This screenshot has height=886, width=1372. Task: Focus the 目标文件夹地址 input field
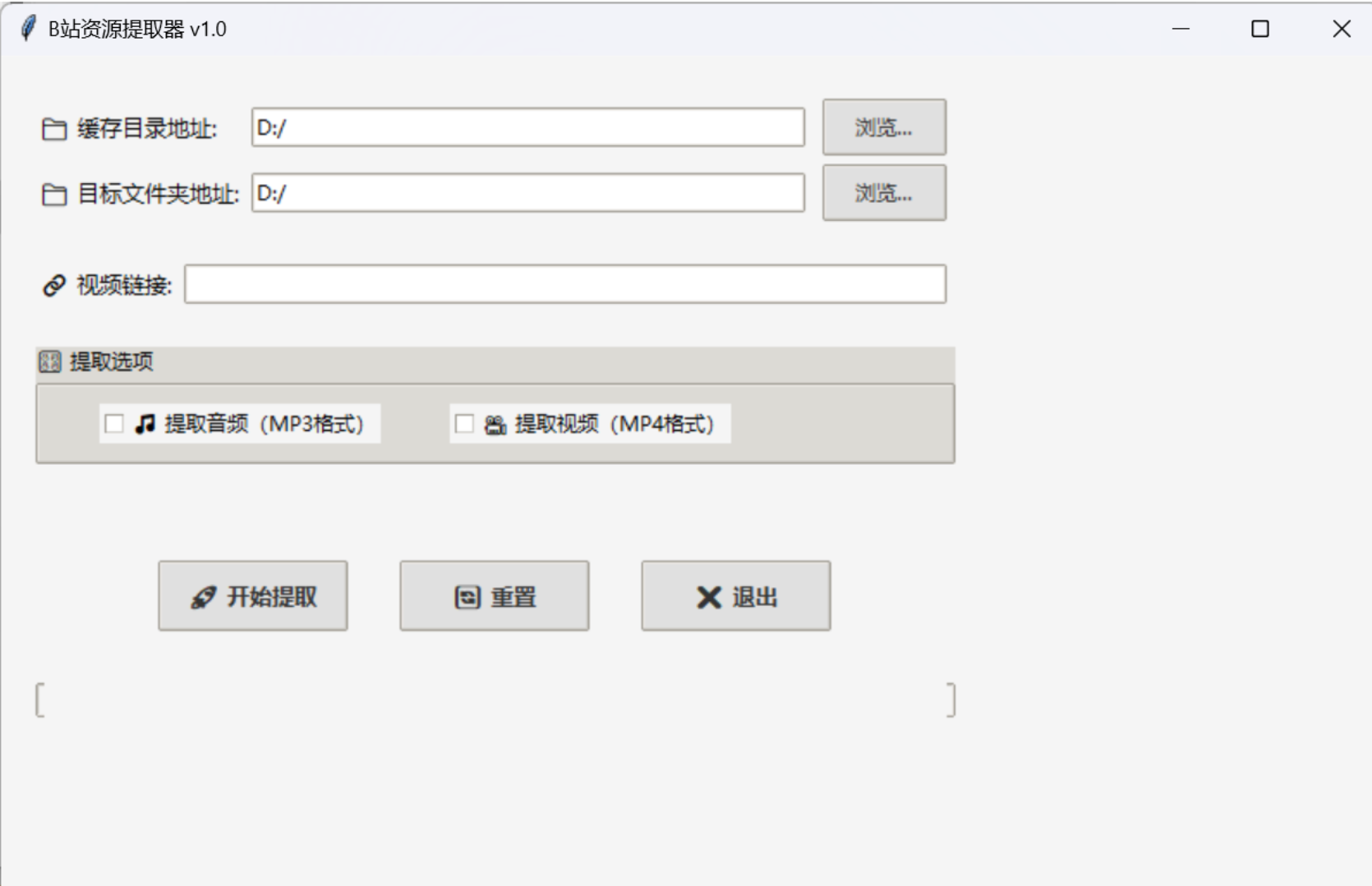(x=528, y=193)
